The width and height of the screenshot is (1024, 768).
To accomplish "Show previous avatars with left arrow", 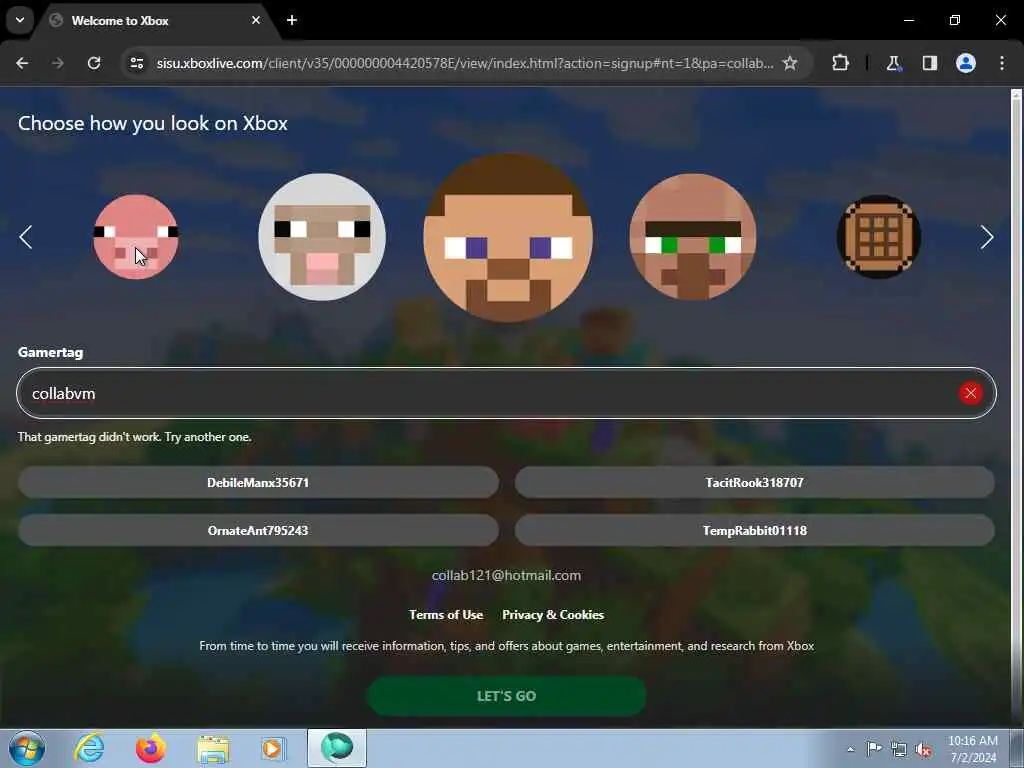I will click(25, 237).
